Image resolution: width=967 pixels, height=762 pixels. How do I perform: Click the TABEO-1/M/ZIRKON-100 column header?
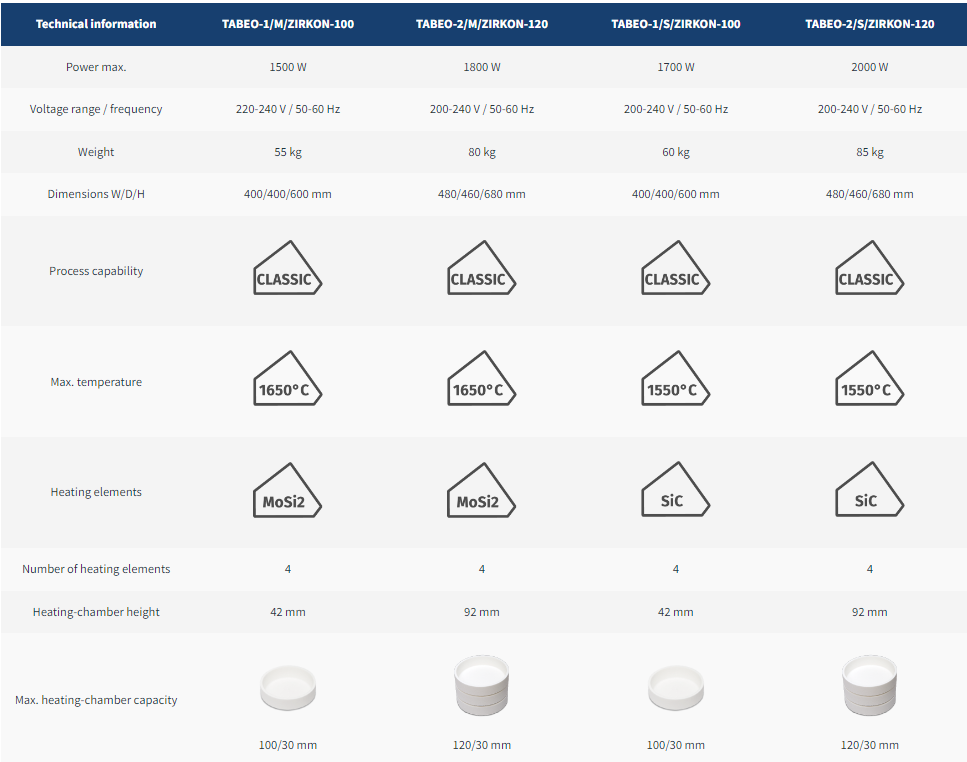[x=288, y=24]
